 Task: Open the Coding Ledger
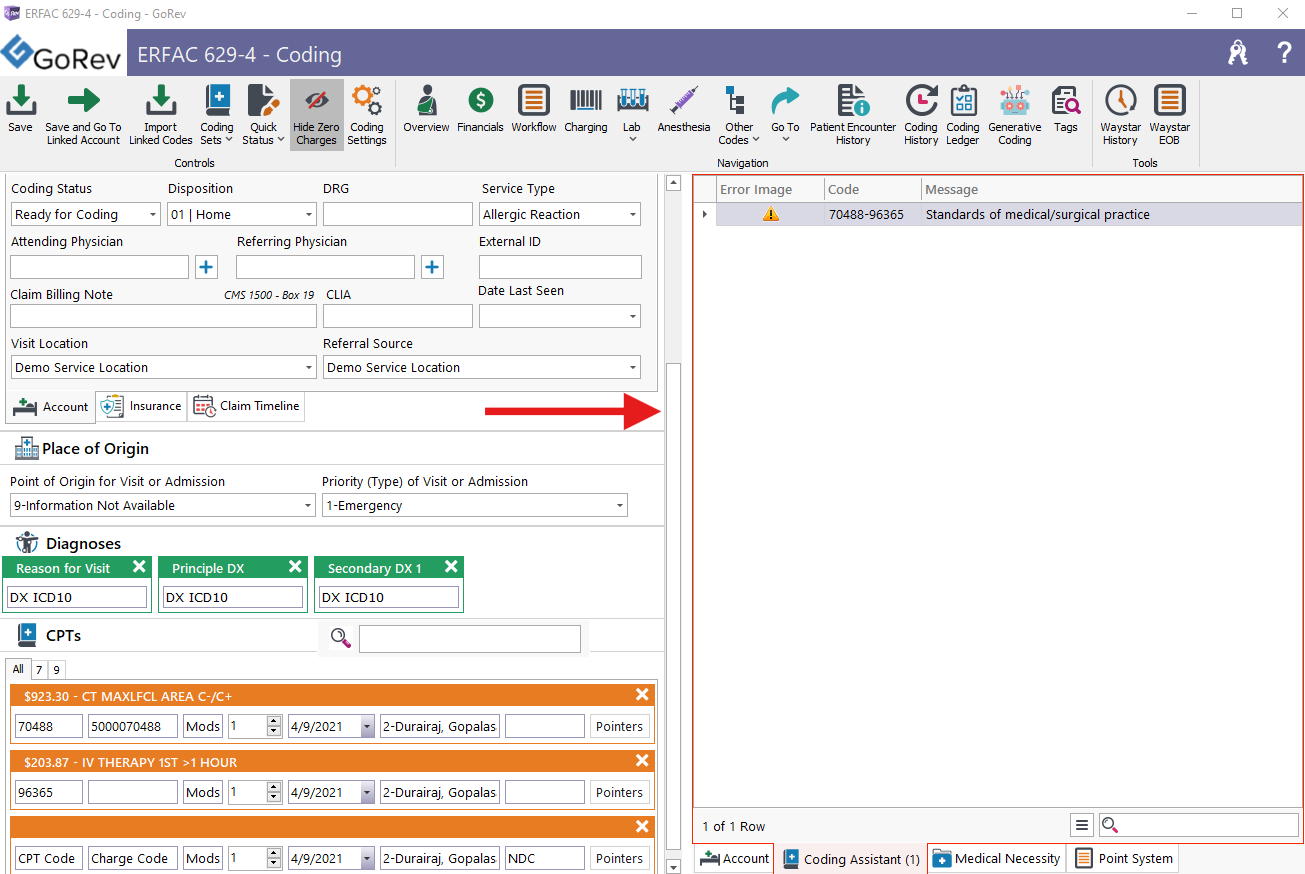(x=963, y=115)
